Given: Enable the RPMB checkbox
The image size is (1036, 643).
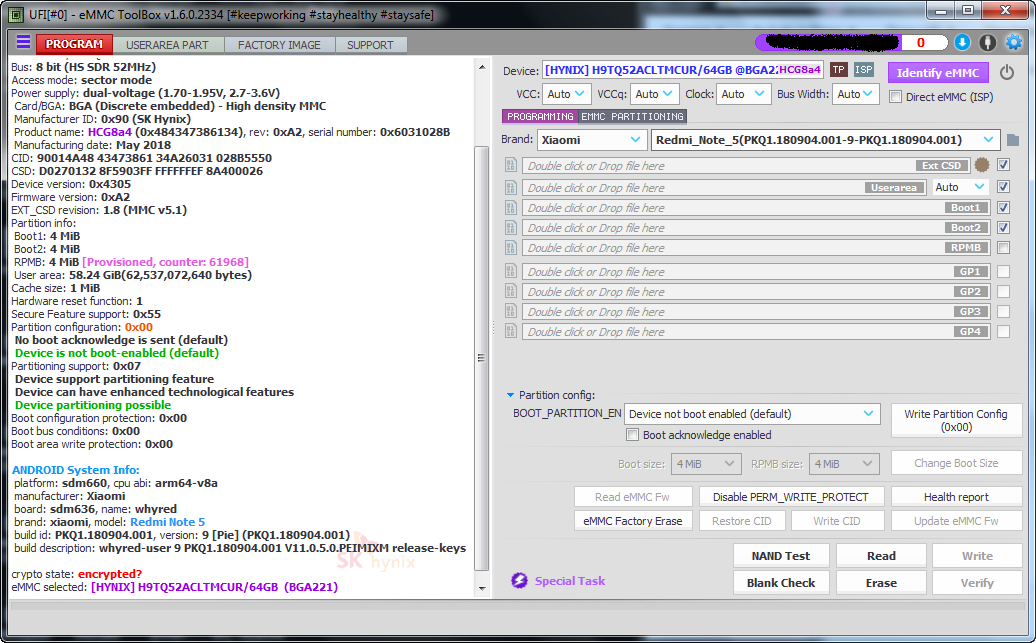Looking at the screenshot, I should 1003,248.
